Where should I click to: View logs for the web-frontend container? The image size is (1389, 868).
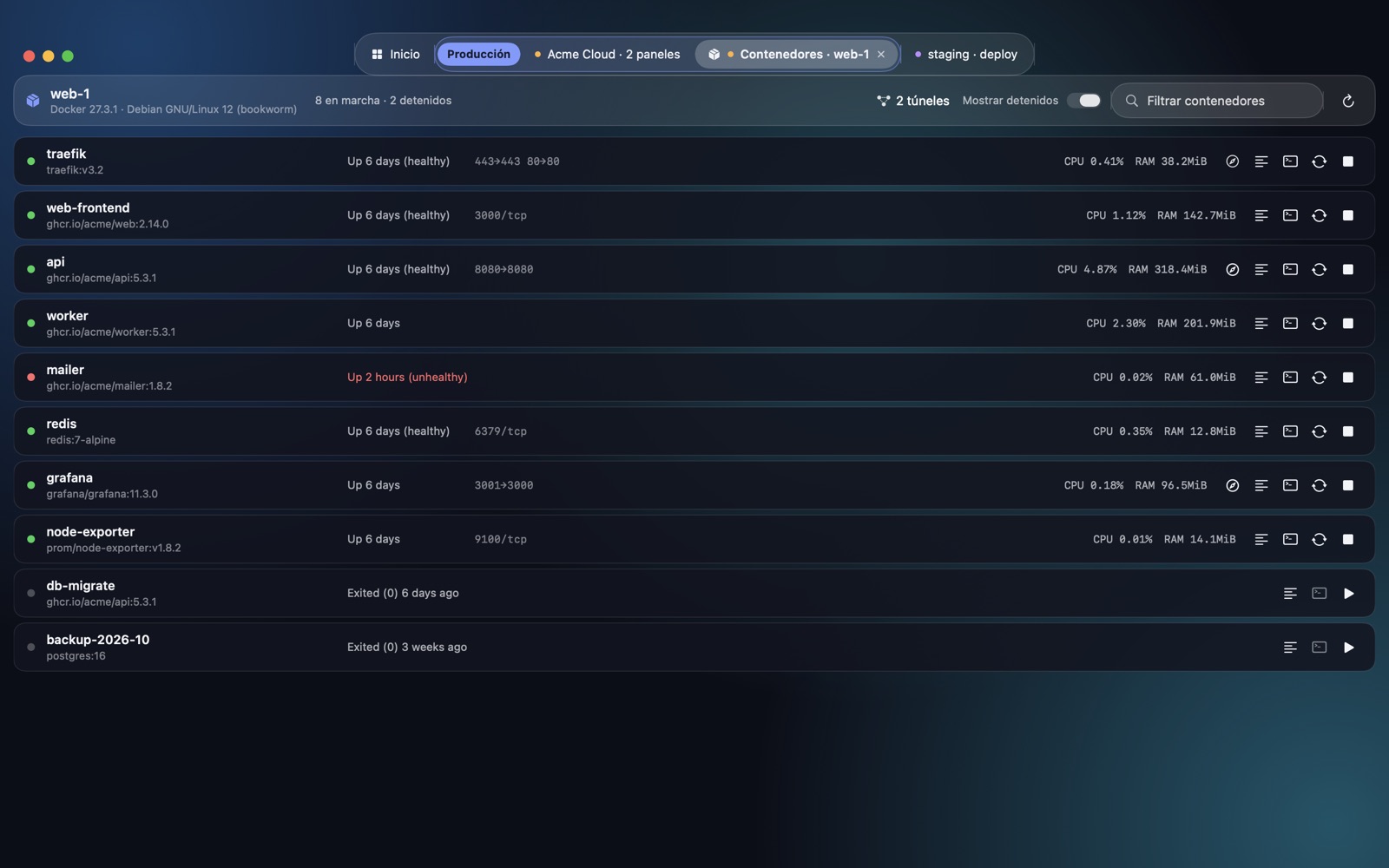coord(1261,215)
